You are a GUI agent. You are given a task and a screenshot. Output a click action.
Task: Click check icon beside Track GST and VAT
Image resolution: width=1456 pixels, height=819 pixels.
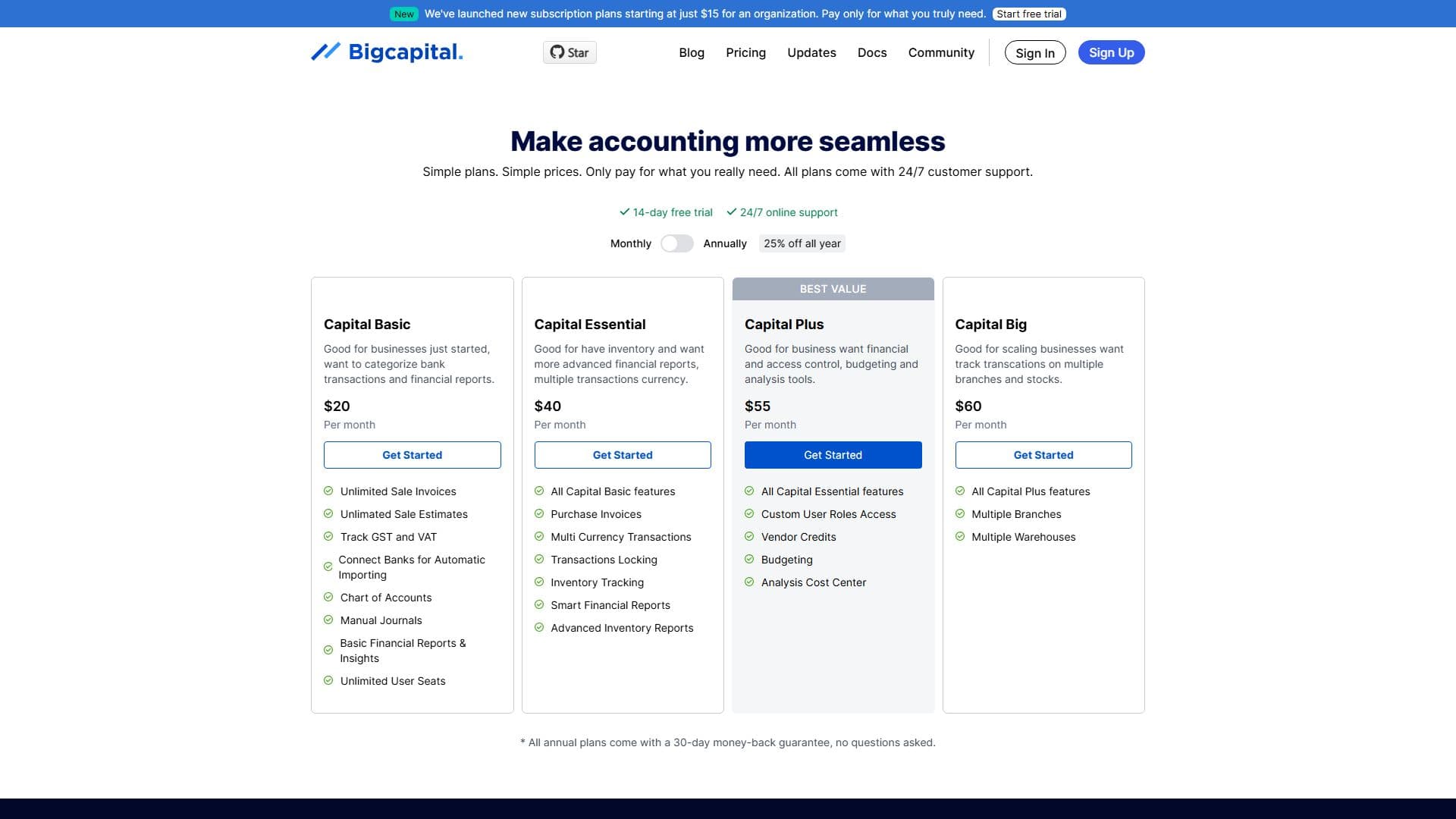328,536
